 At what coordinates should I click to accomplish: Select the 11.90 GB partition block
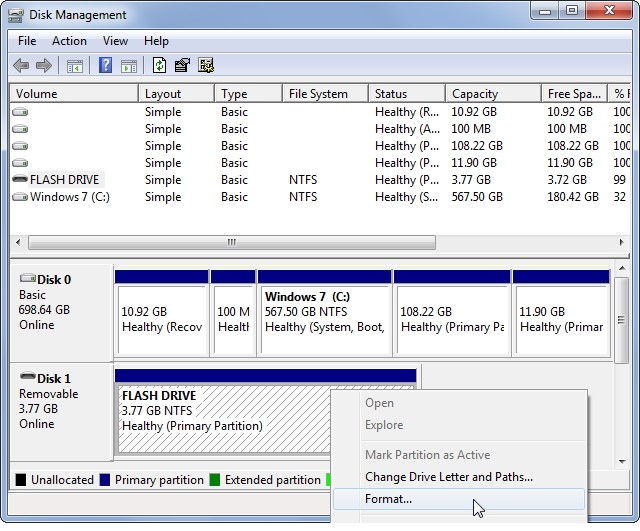tap(561, 313)
